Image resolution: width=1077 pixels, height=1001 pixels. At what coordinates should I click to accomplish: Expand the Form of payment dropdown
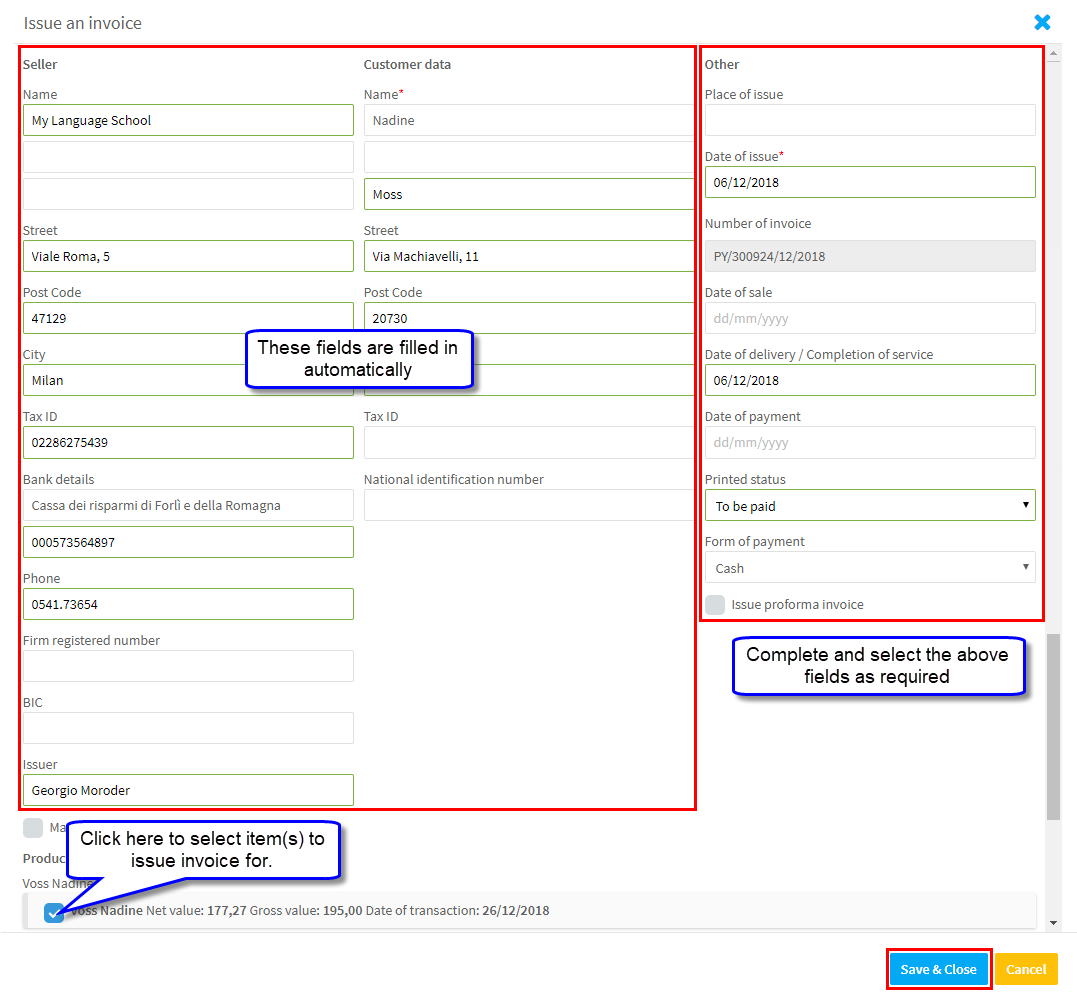coord(869,568)
